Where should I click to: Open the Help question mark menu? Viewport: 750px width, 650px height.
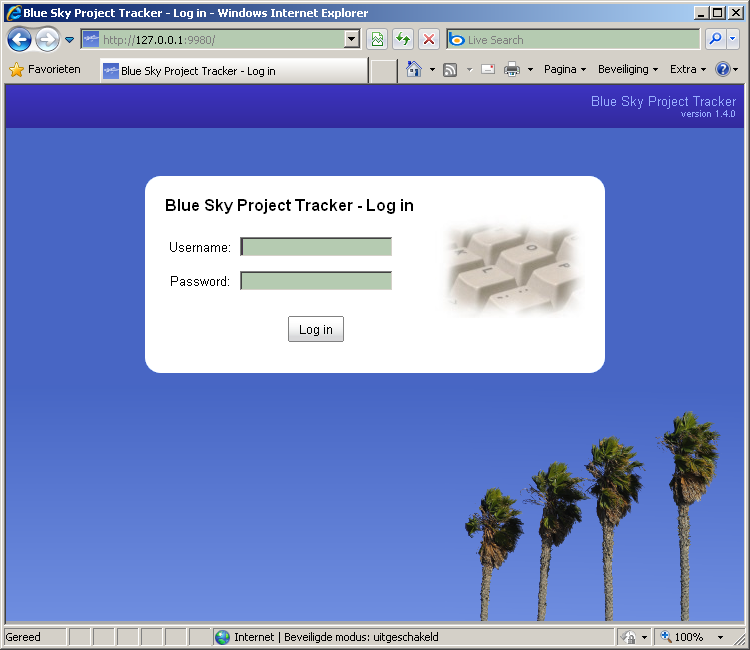(726, 69)
